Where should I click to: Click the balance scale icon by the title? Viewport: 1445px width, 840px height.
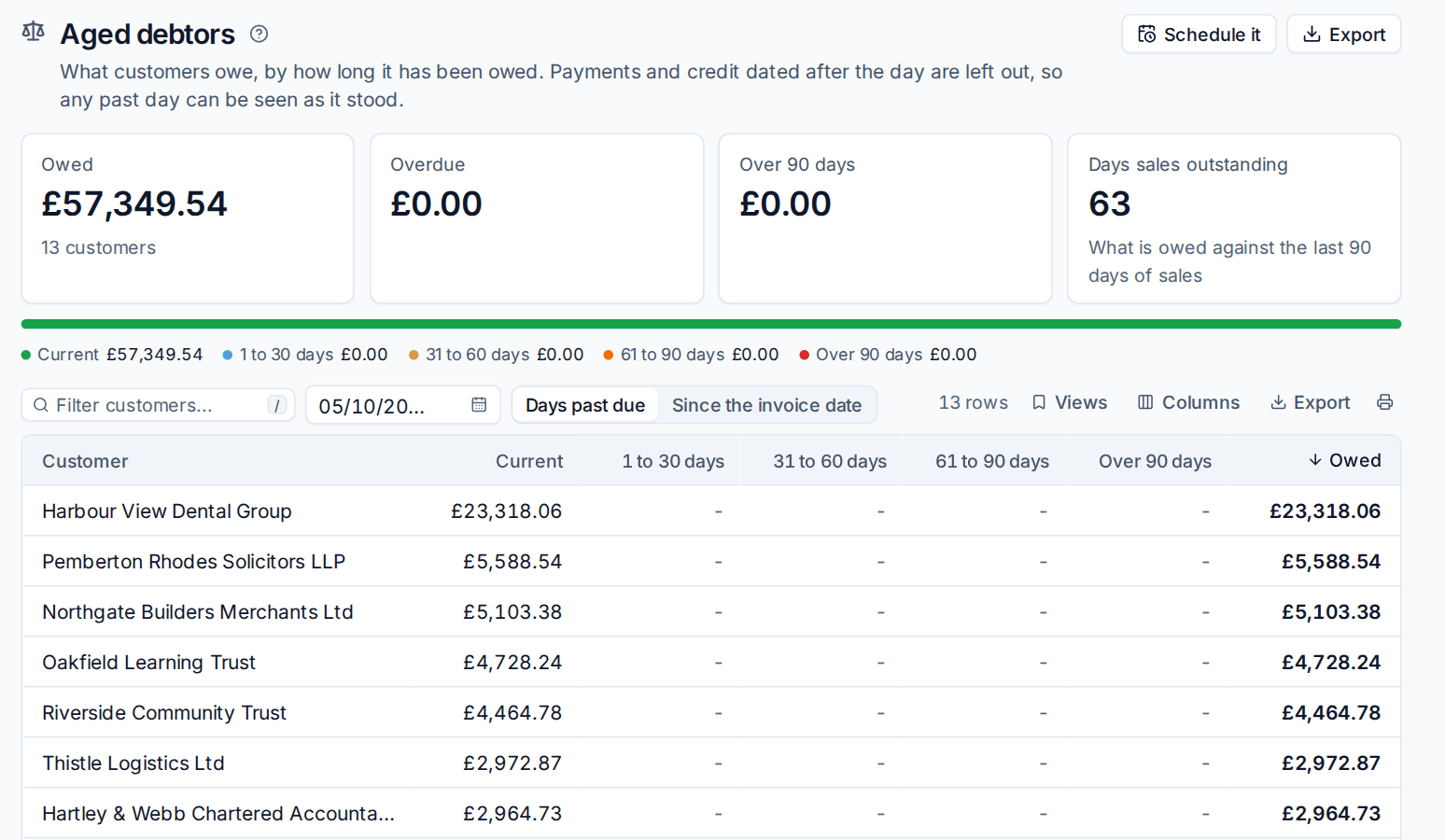coord(34,32)
